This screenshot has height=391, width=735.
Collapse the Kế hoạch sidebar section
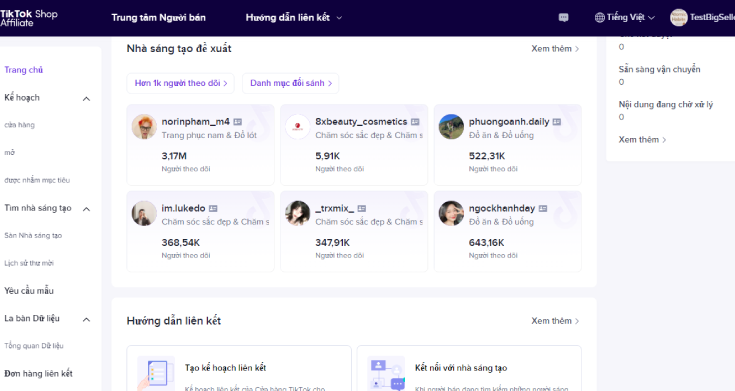pos(86,98)
